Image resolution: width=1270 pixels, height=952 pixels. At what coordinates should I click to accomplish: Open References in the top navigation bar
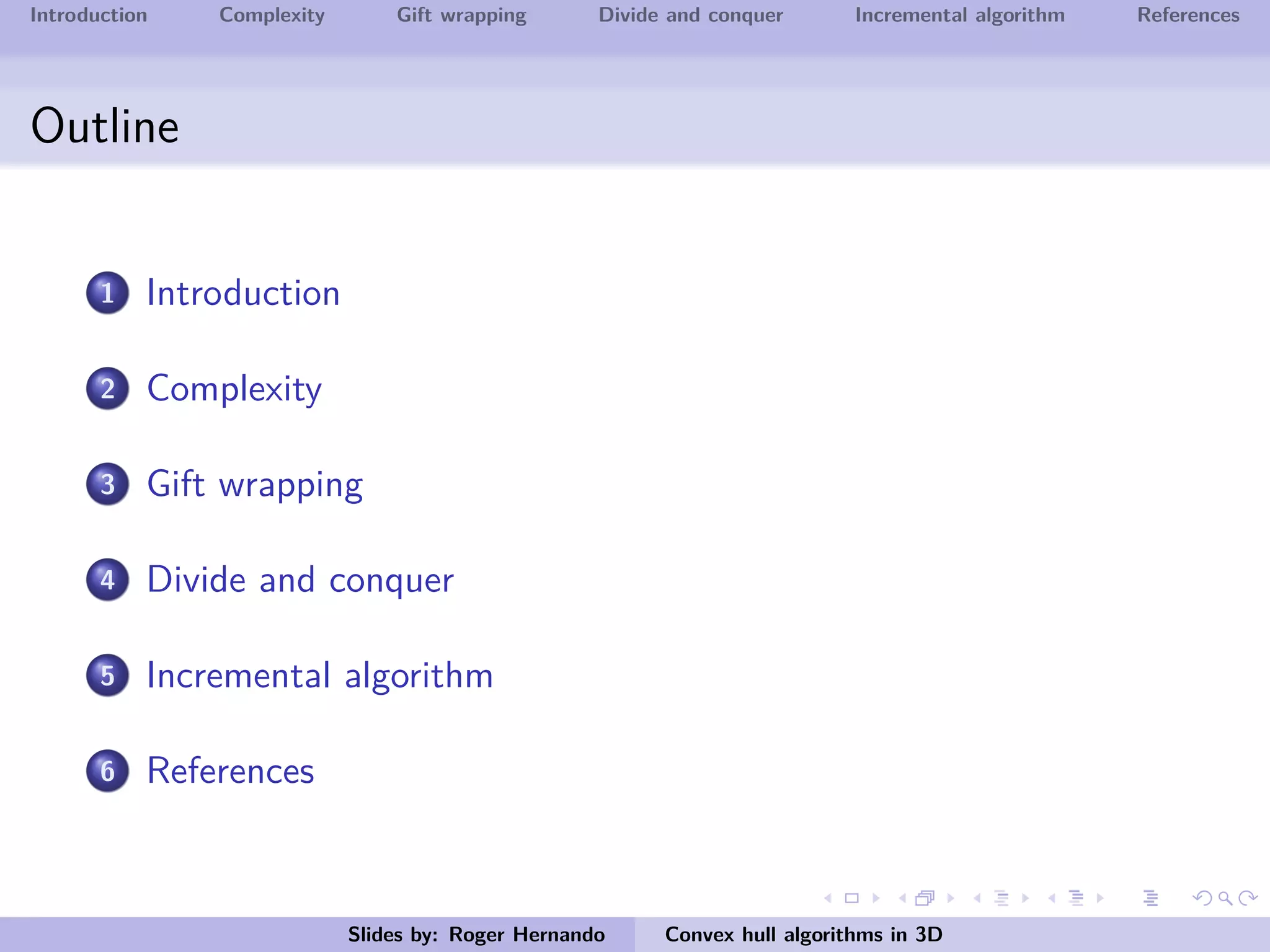tap(1188, 15)
